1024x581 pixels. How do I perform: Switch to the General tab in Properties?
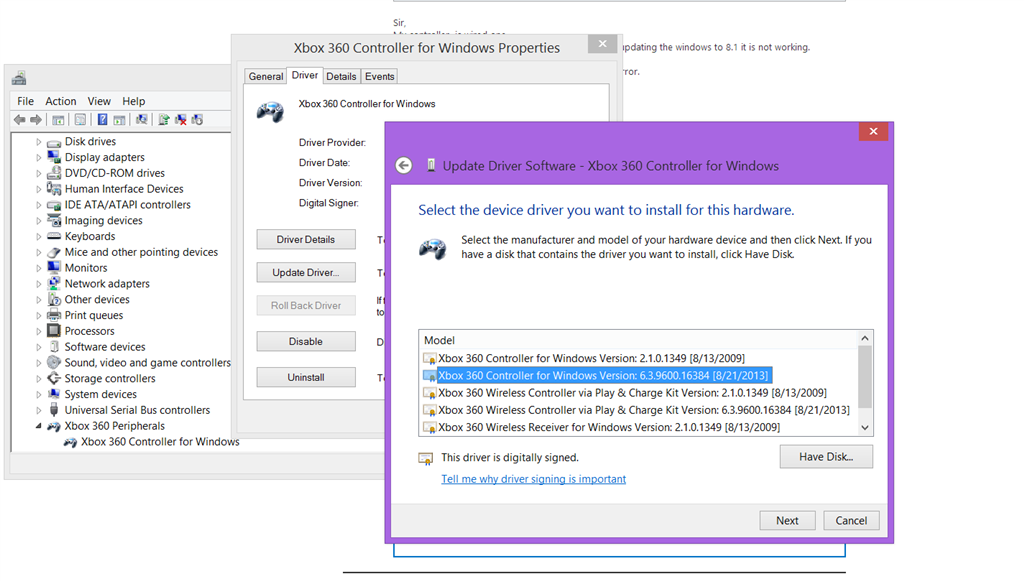pos(266,76)
